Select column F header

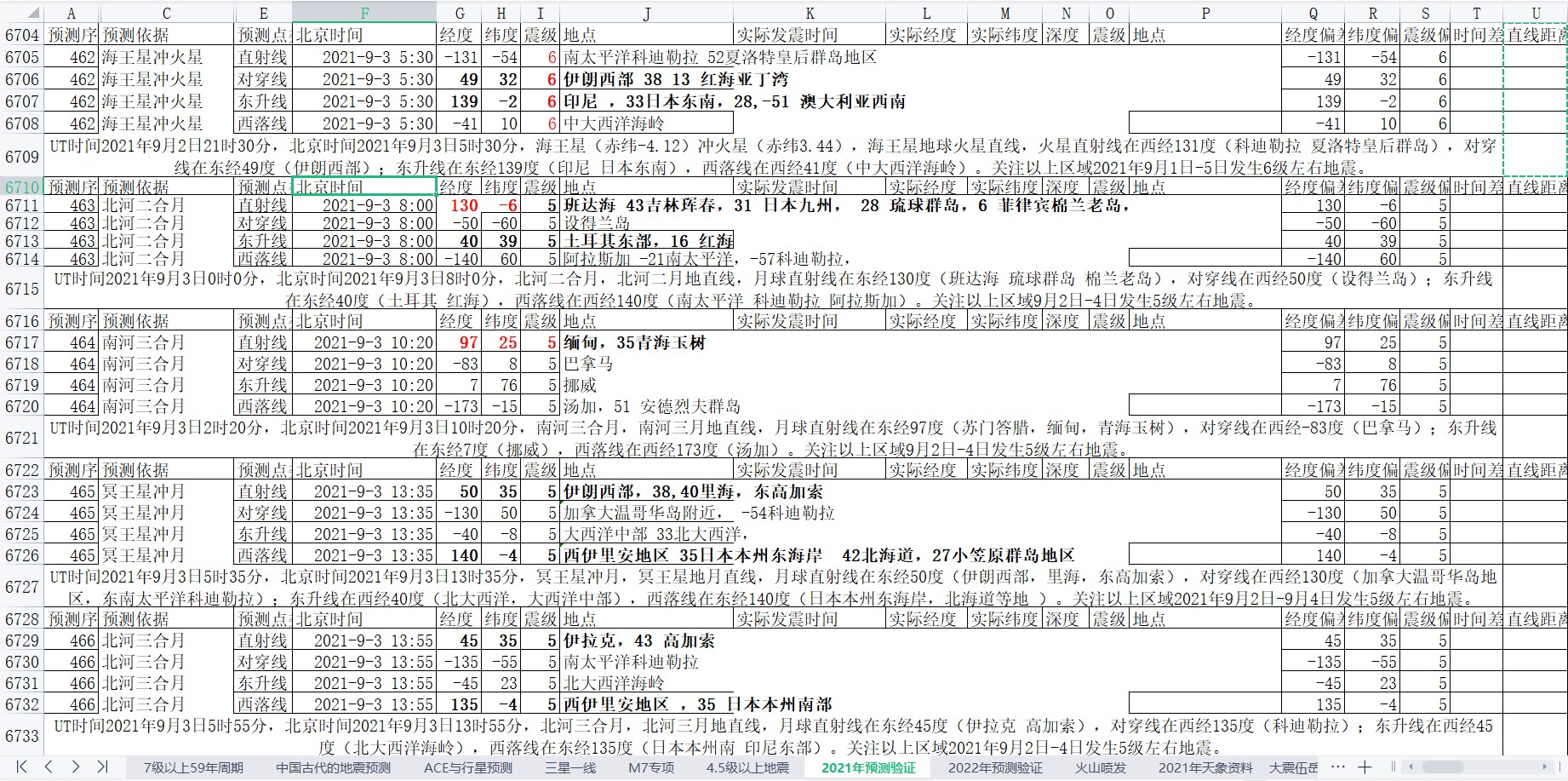click(x=364, y=13)
